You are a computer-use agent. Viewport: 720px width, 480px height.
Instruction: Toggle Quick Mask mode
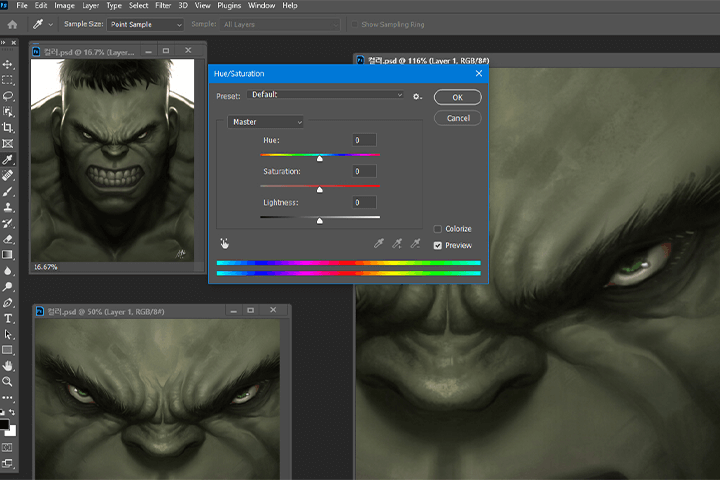[8, 447]
